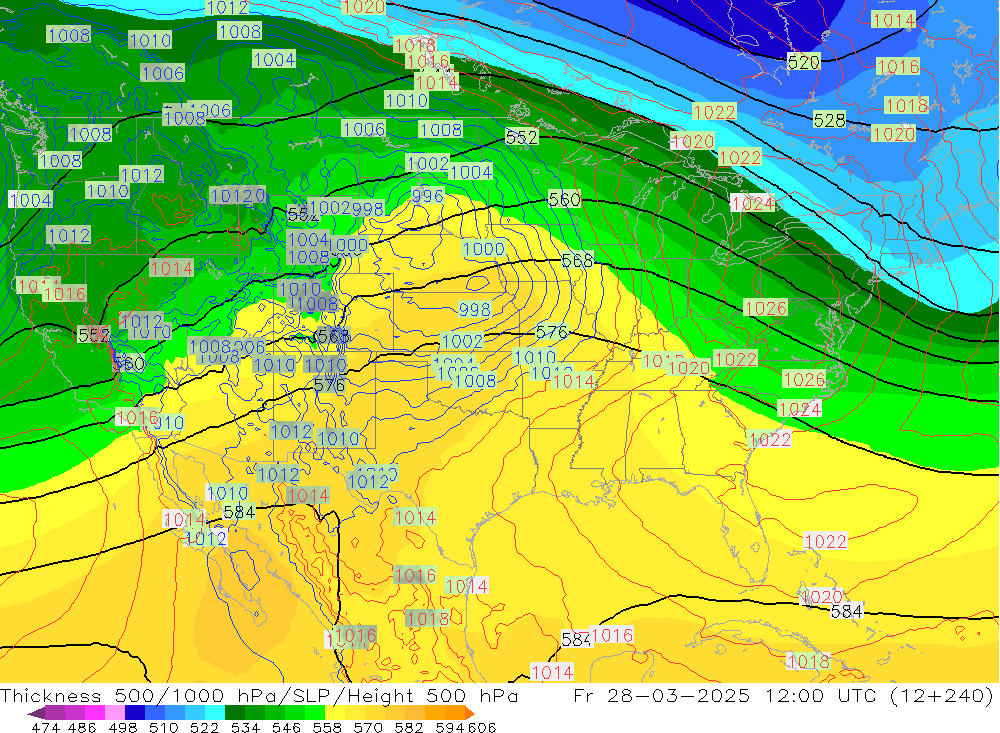Image resolution: width=1000 pixels, height=733 pixels.
Task: Click the orange right arrow of legend
Action: tap(469, 713)
